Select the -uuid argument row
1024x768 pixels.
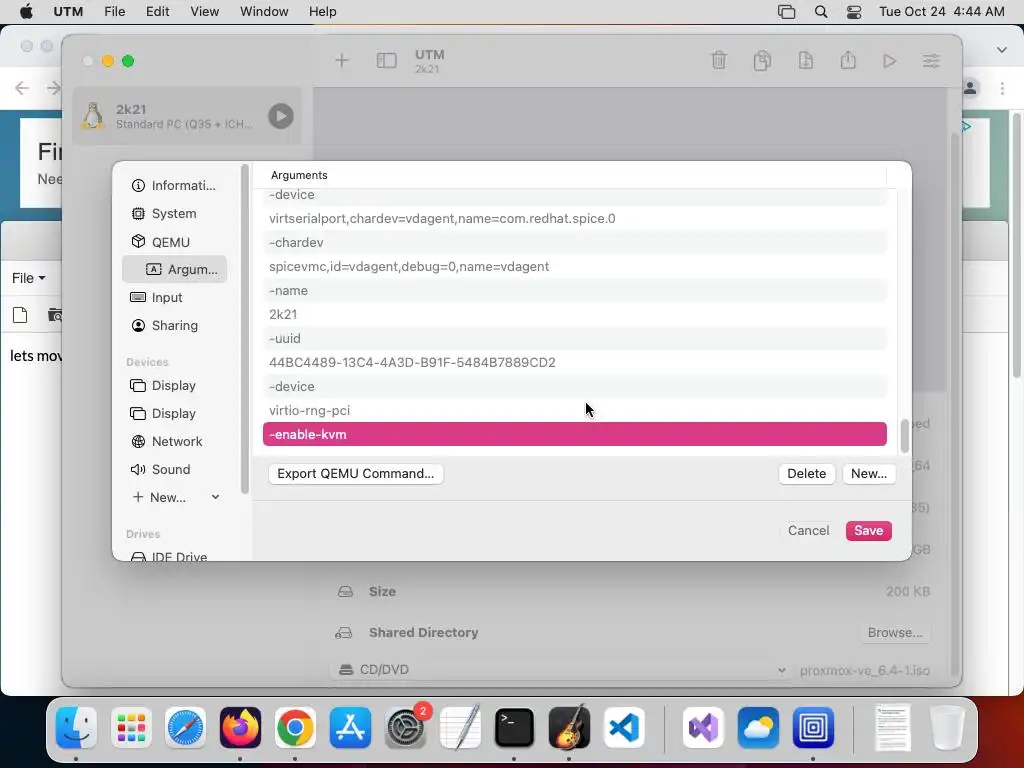(x=575, y=338)
